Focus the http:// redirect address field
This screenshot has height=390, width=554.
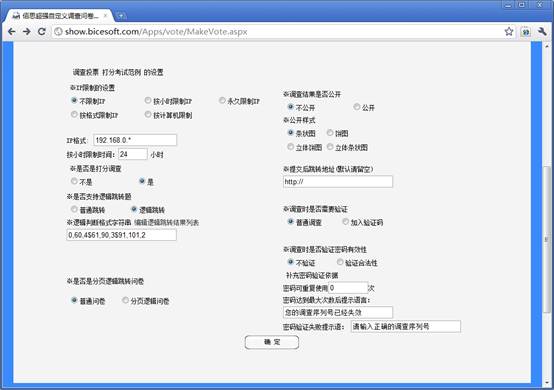click(338, 182)
